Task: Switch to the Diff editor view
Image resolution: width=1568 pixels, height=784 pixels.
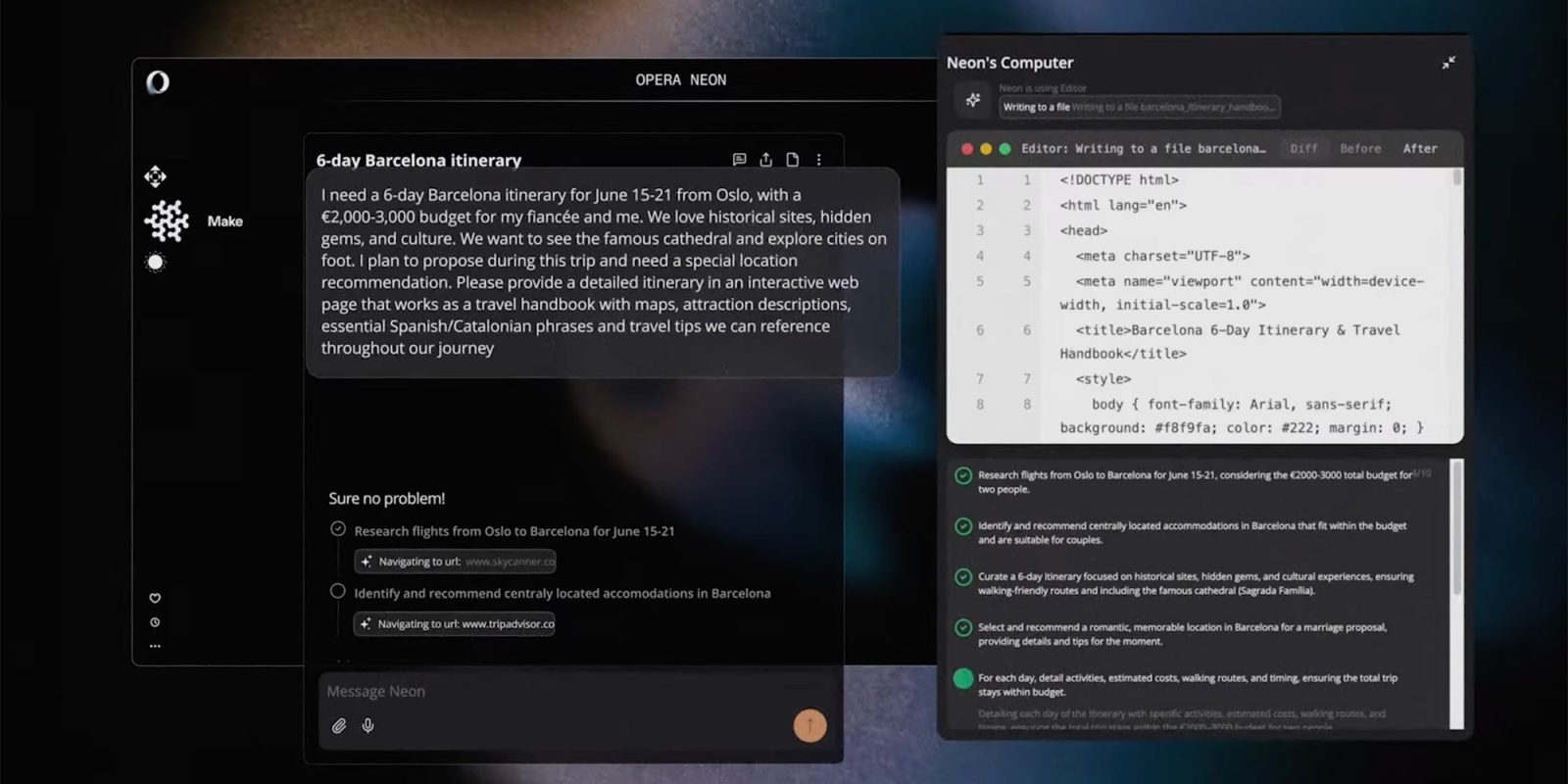Action: [1303, 149]
